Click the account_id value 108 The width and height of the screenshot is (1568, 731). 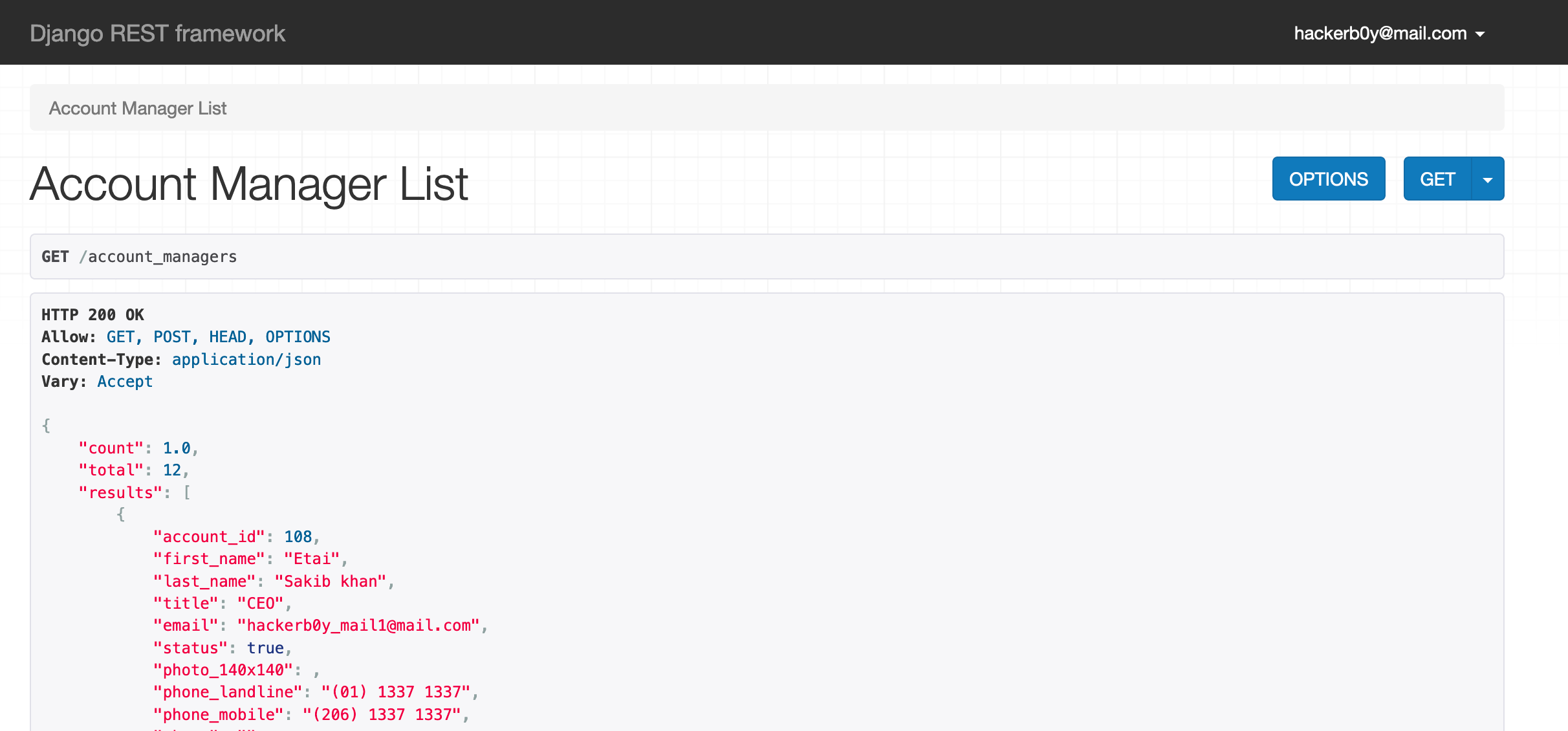pos(298,537)
